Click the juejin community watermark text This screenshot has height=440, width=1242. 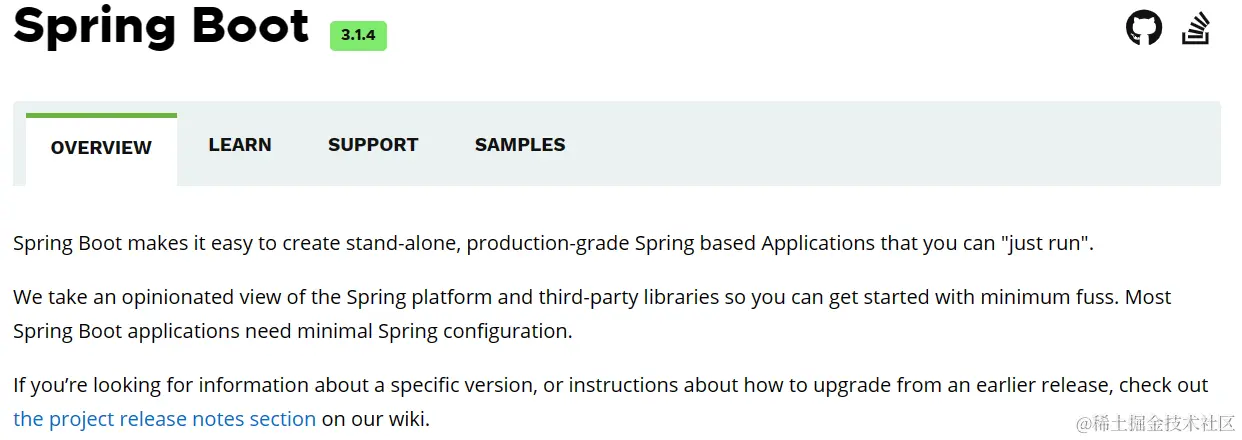[x=1156, y=423]
